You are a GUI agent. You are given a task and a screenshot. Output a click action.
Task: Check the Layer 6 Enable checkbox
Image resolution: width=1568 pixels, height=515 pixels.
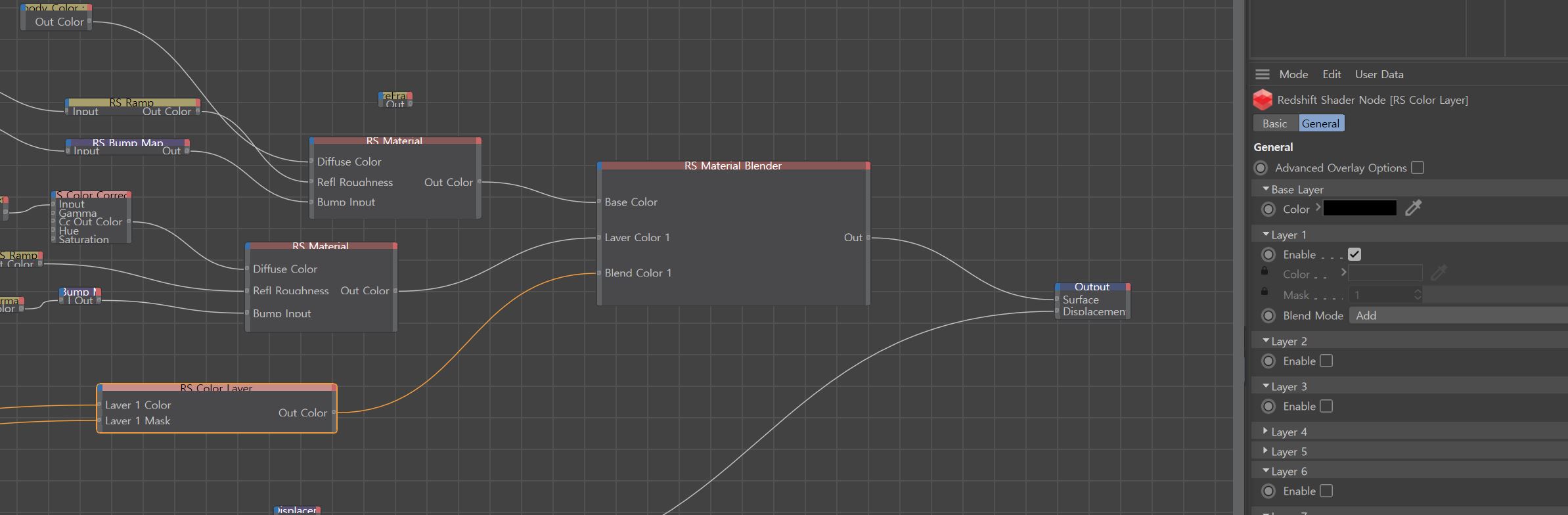(x=1326, y=491)
